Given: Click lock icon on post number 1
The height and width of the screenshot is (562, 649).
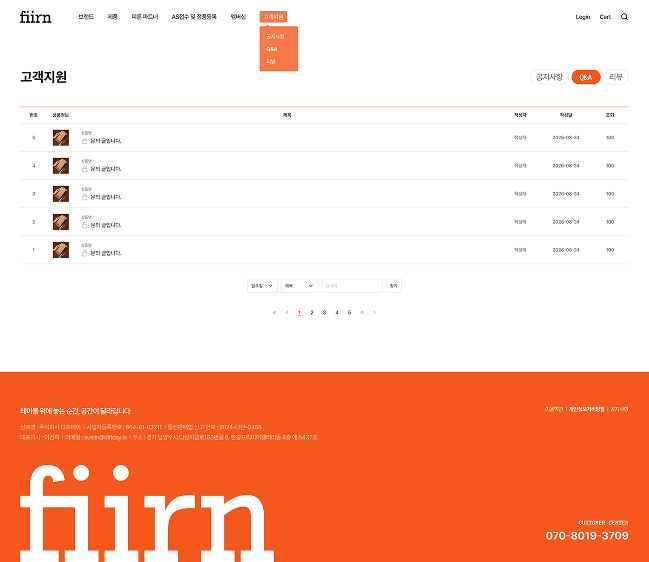Looking at the screenshot, I should (84, 253).
